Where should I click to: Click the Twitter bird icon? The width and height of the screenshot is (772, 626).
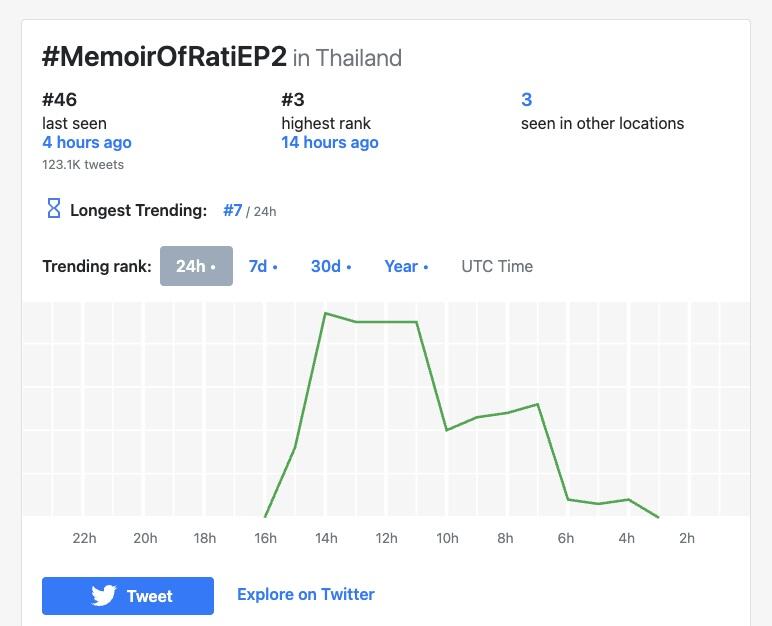click(x=103, y=595)
